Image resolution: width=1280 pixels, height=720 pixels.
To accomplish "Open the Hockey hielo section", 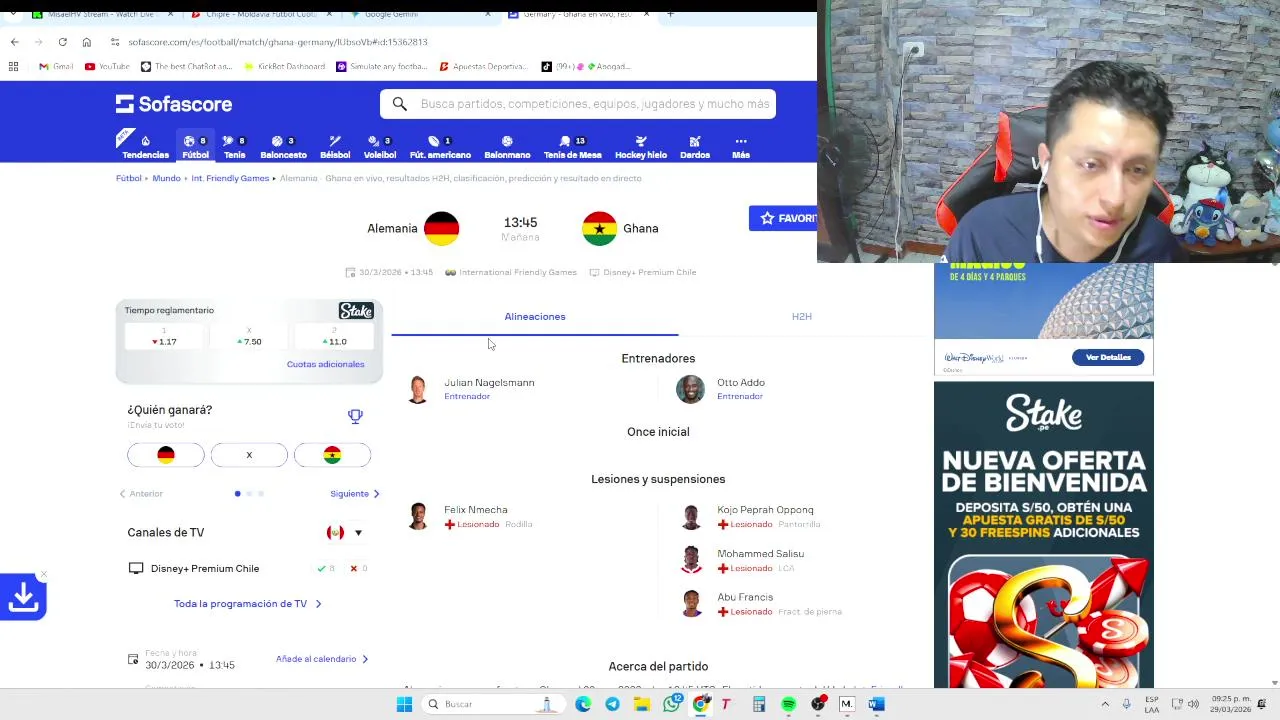I will (x=640, y=147).
